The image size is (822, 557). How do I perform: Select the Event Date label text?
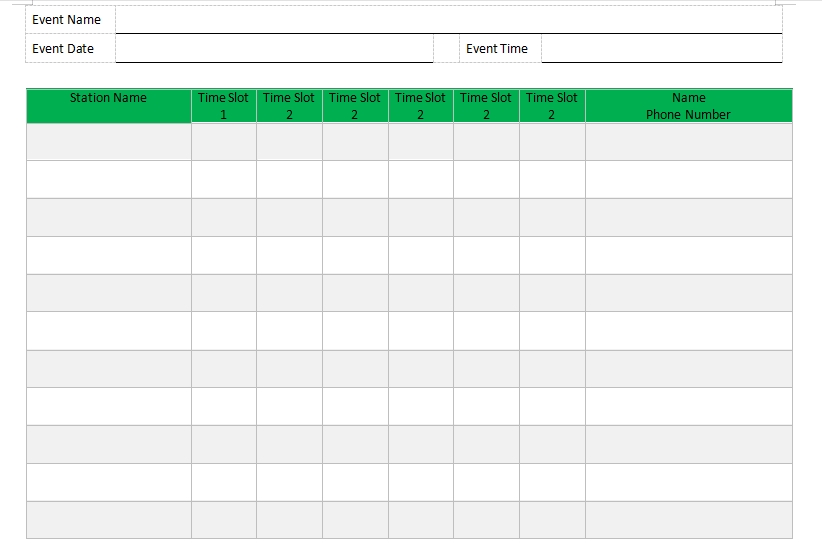[x=63, y=48]
